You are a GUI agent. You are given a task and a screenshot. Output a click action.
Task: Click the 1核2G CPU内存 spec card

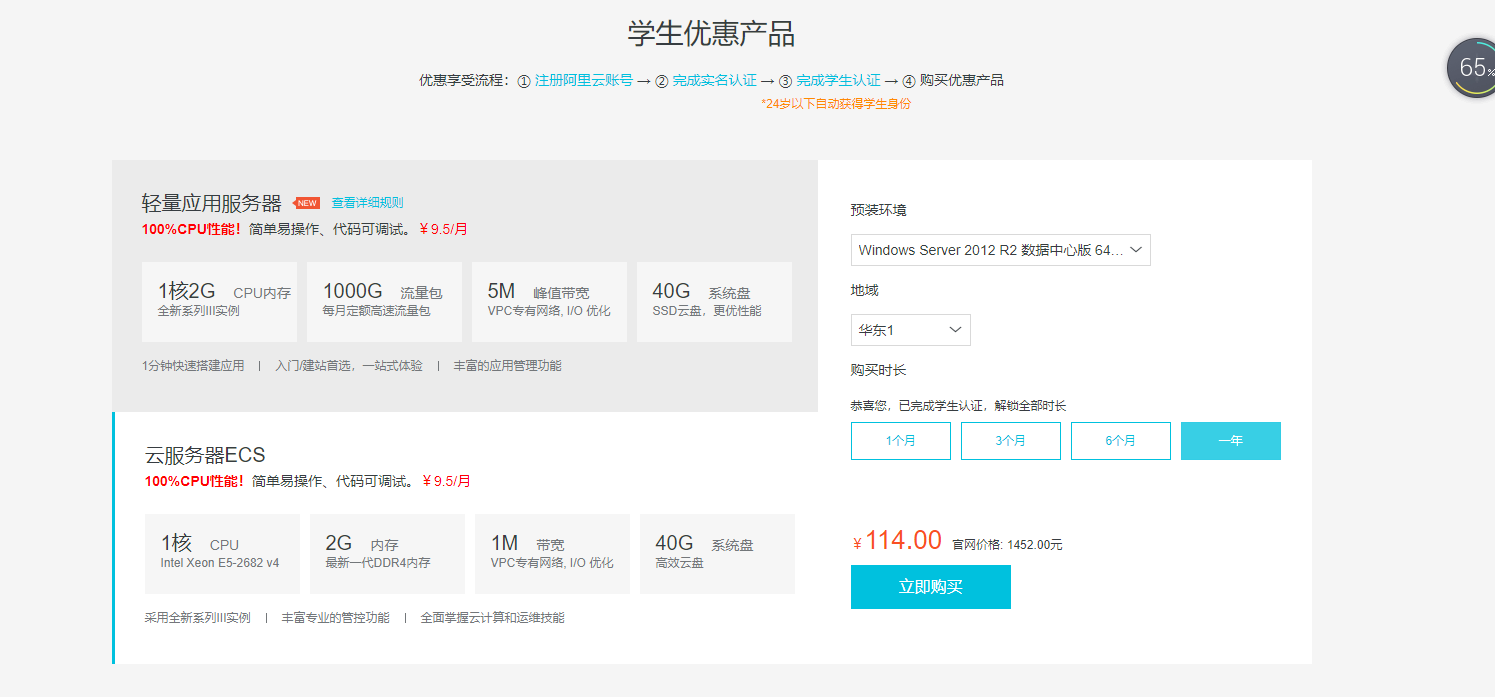click(x=219, y=302)
